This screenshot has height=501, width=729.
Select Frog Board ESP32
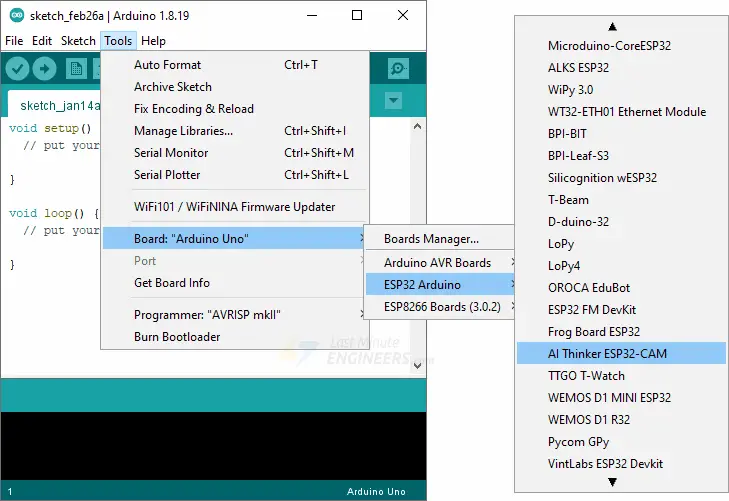621,331
